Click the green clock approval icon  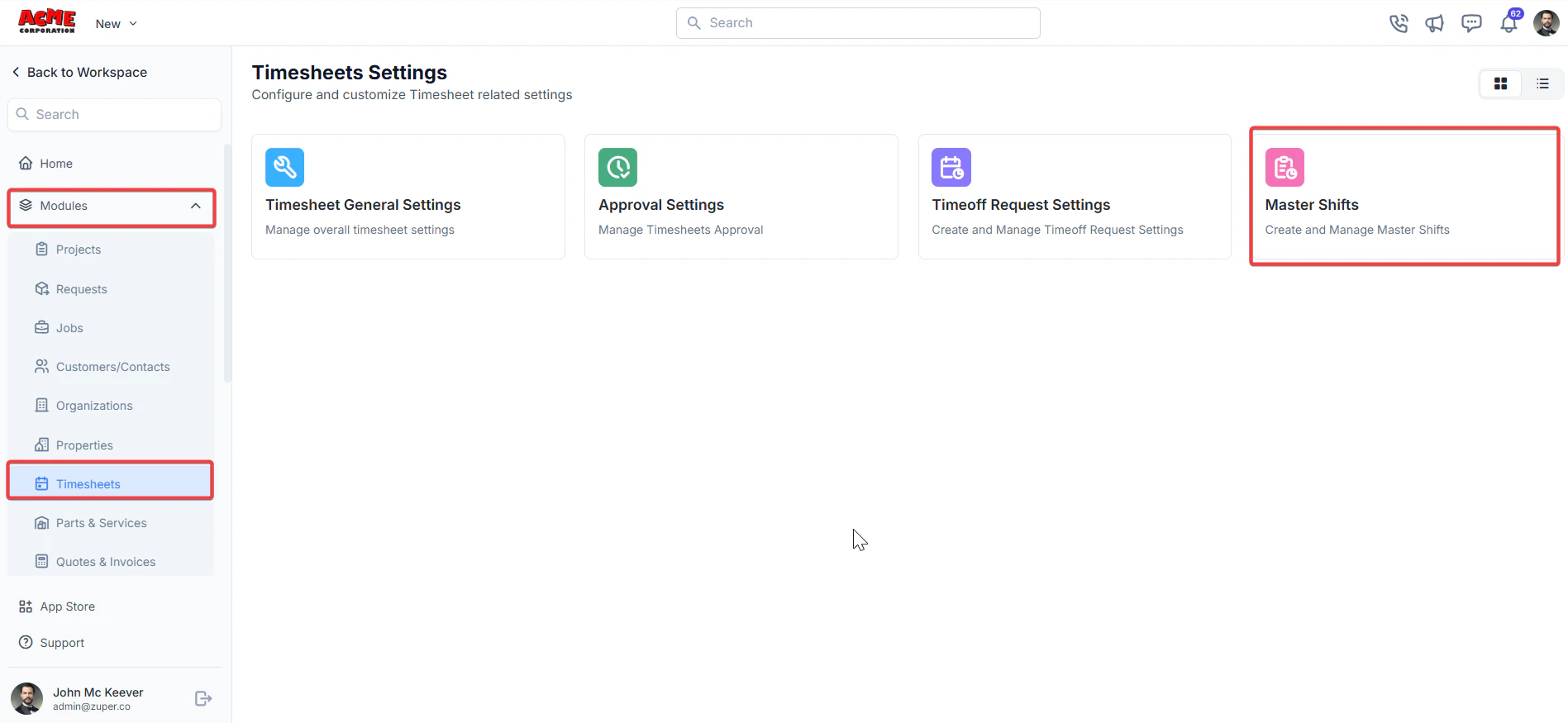[618, 168]
